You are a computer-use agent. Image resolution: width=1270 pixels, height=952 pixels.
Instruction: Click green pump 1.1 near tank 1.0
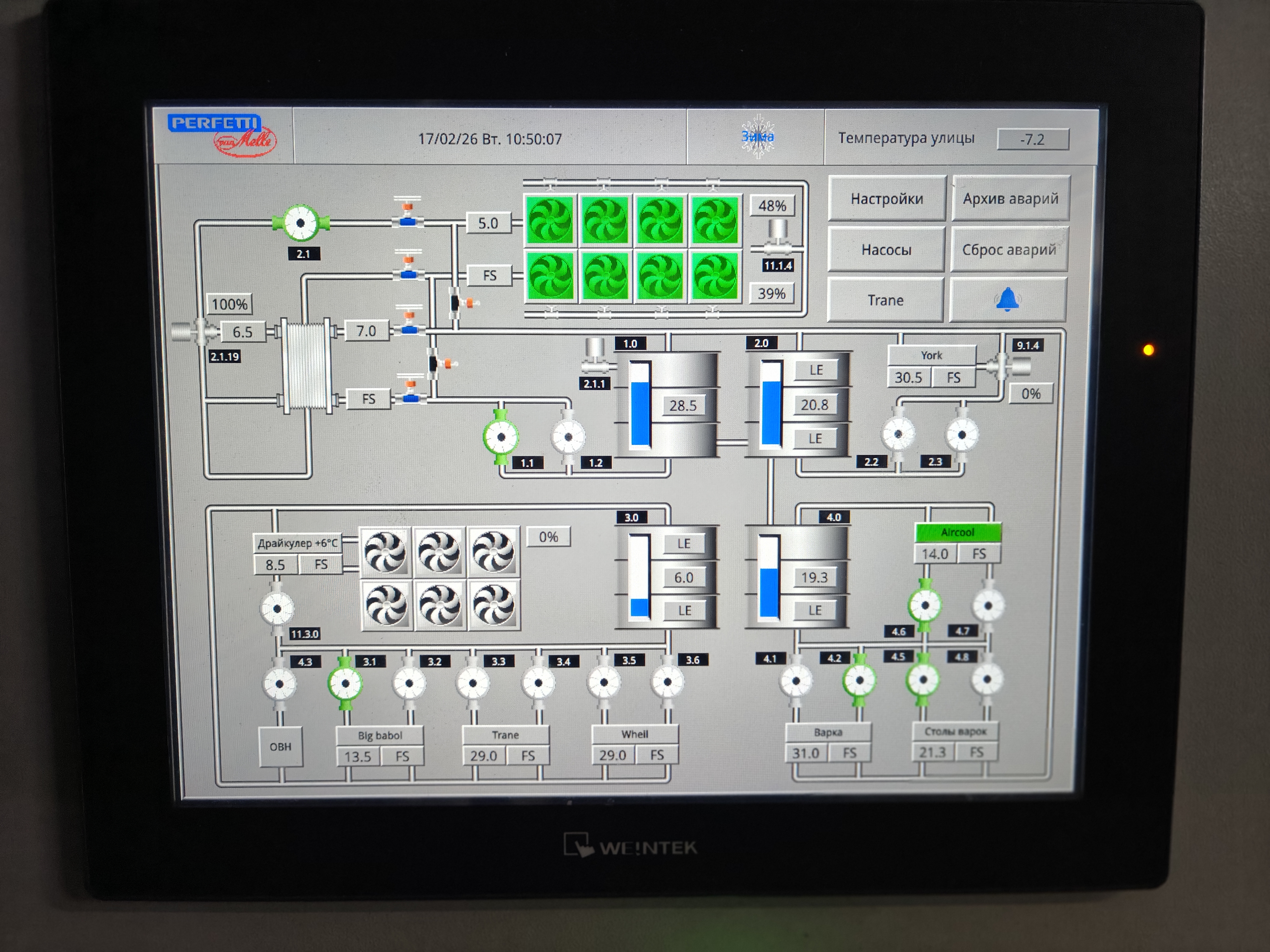[501, 437]
